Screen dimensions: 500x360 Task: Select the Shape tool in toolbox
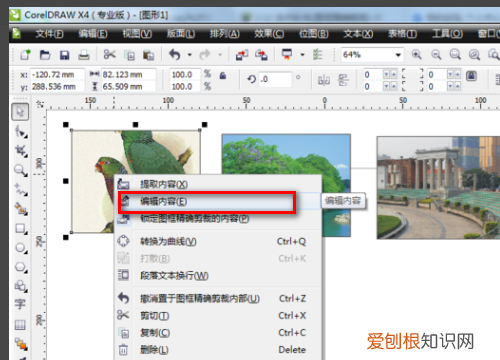coord(21,132)
